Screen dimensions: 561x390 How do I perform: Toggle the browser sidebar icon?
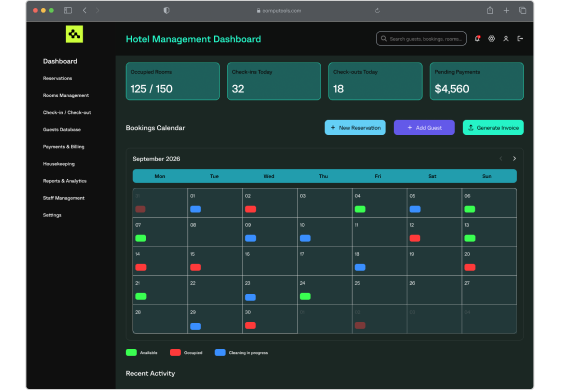point(68,11)
